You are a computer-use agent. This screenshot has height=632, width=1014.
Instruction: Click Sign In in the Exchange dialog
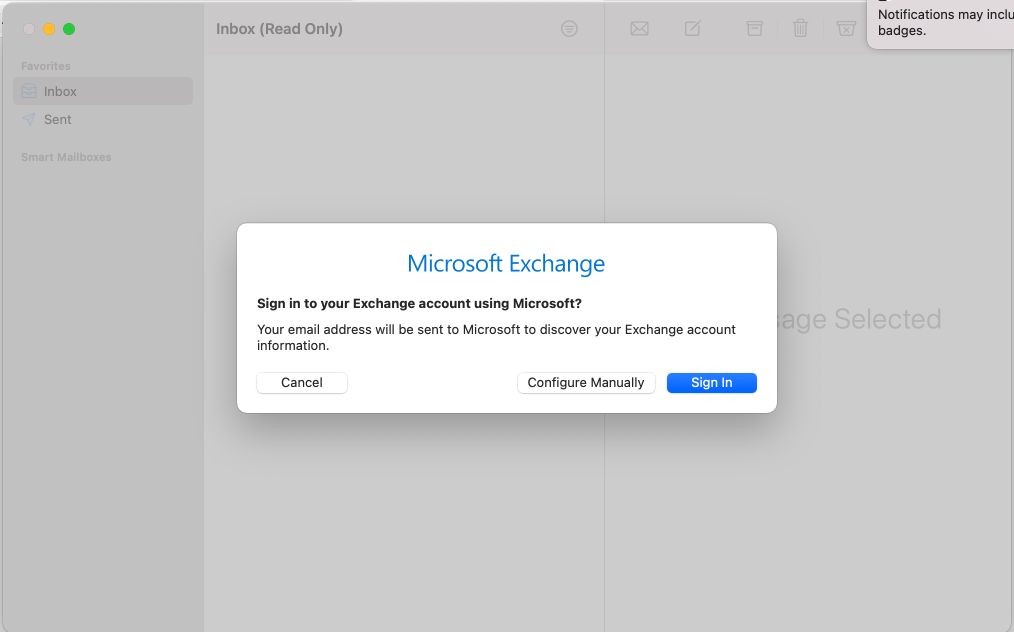point(711,382)
